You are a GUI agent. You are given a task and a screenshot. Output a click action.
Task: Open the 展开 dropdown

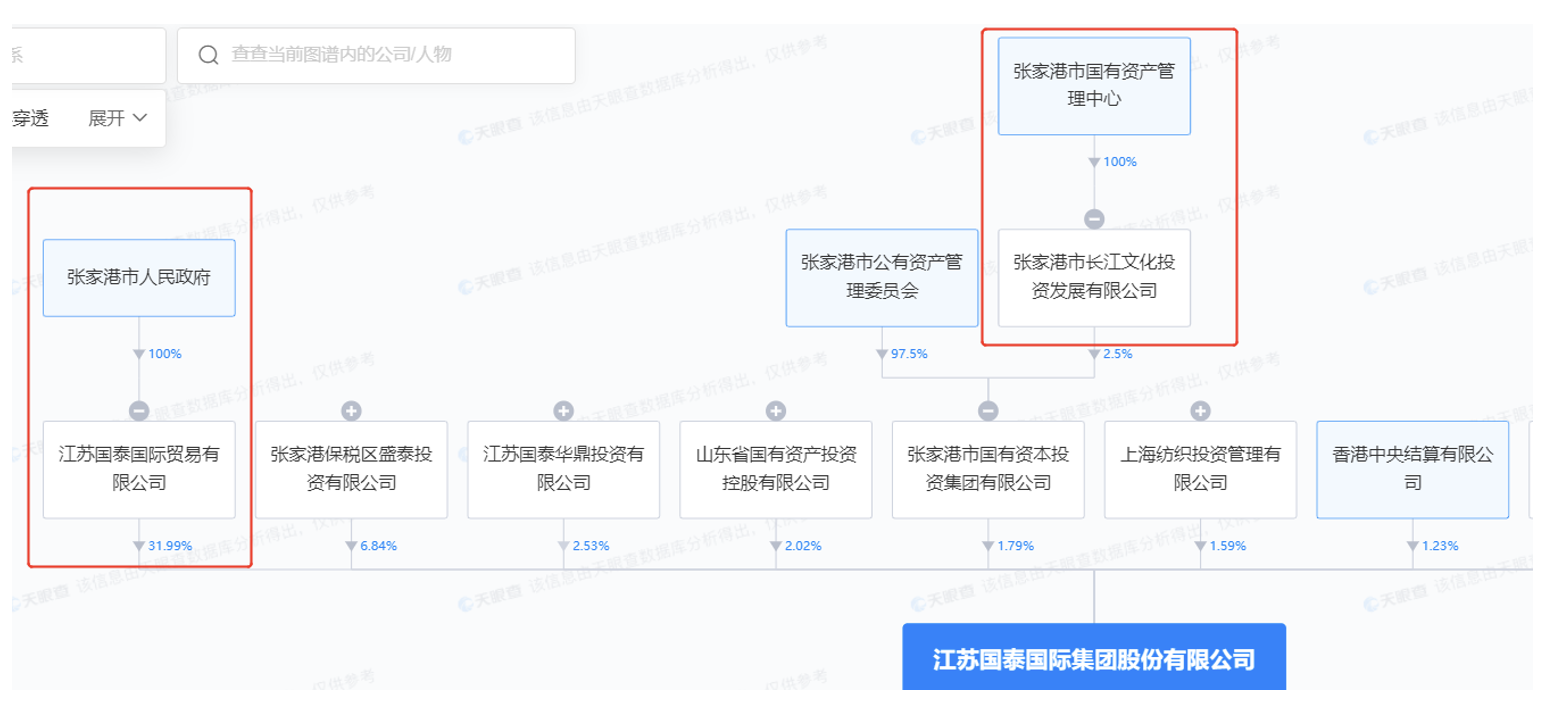118,118
